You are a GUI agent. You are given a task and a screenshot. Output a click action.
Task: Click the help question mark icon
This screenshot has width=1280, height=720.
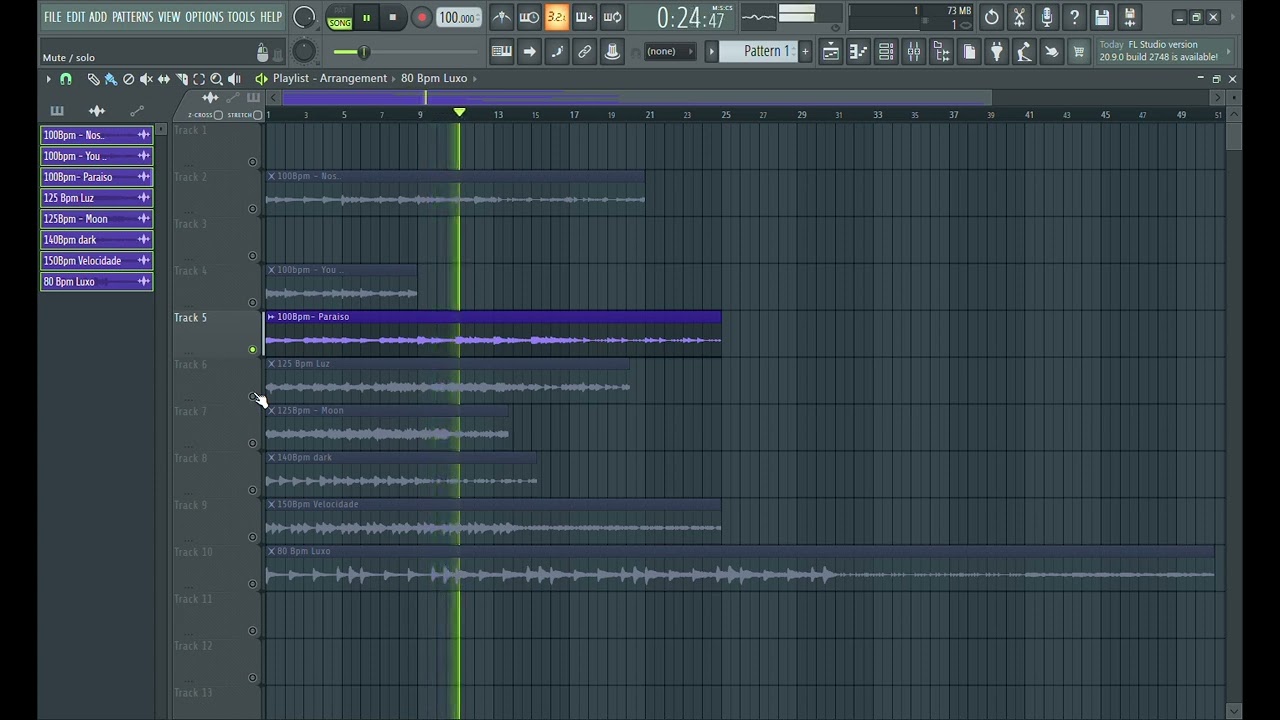pos(1074,17)
